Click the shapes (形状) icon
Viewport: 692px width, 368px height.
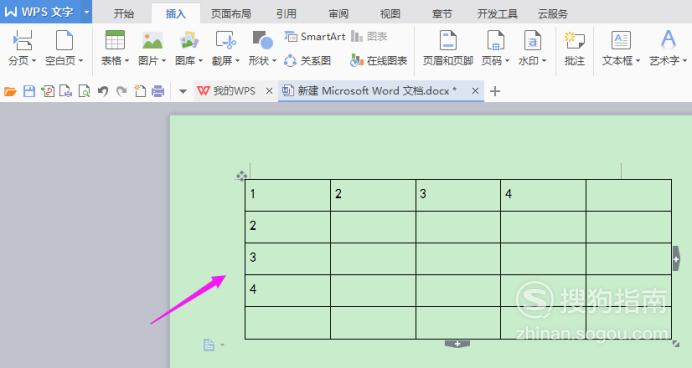(x=263, y=41)
